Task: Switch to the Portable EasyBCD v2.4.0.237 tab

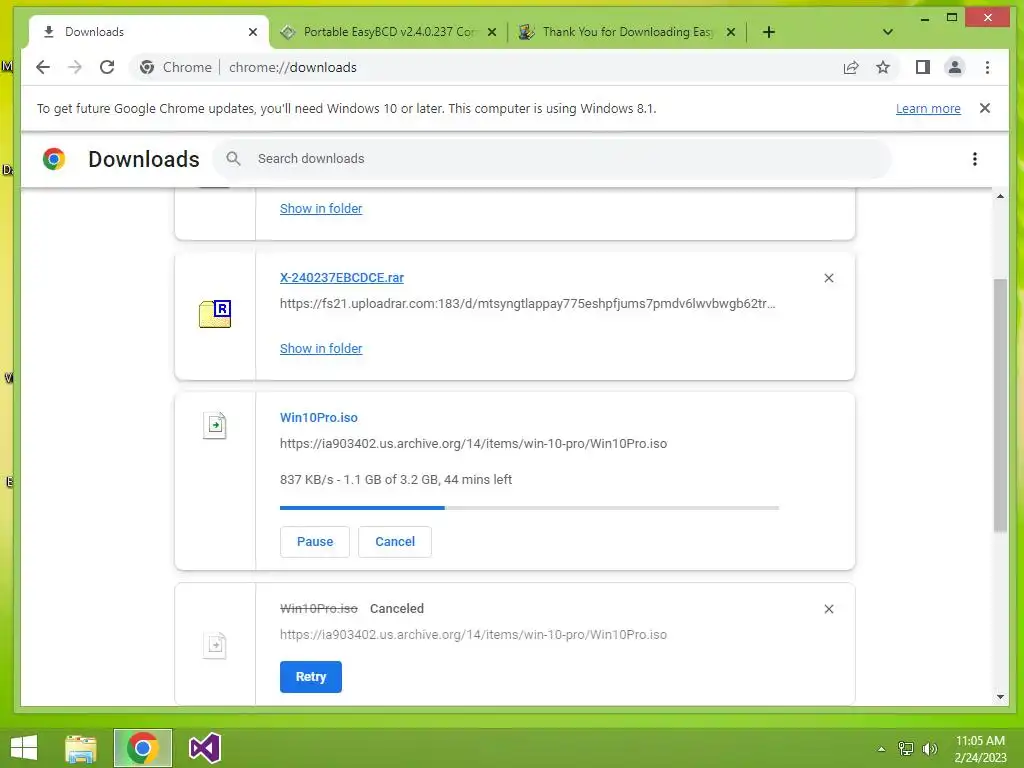Action: [389, 32]
